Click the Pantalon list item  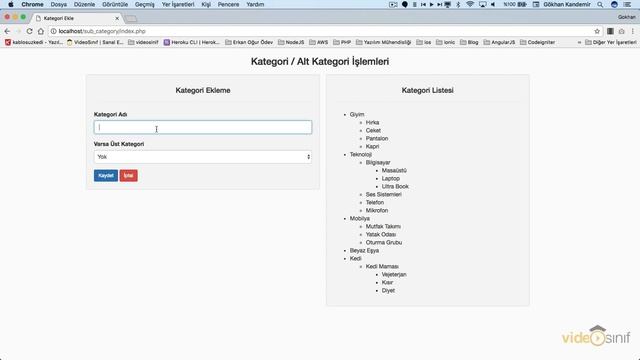pyautogui.click(x=377, y=139)
